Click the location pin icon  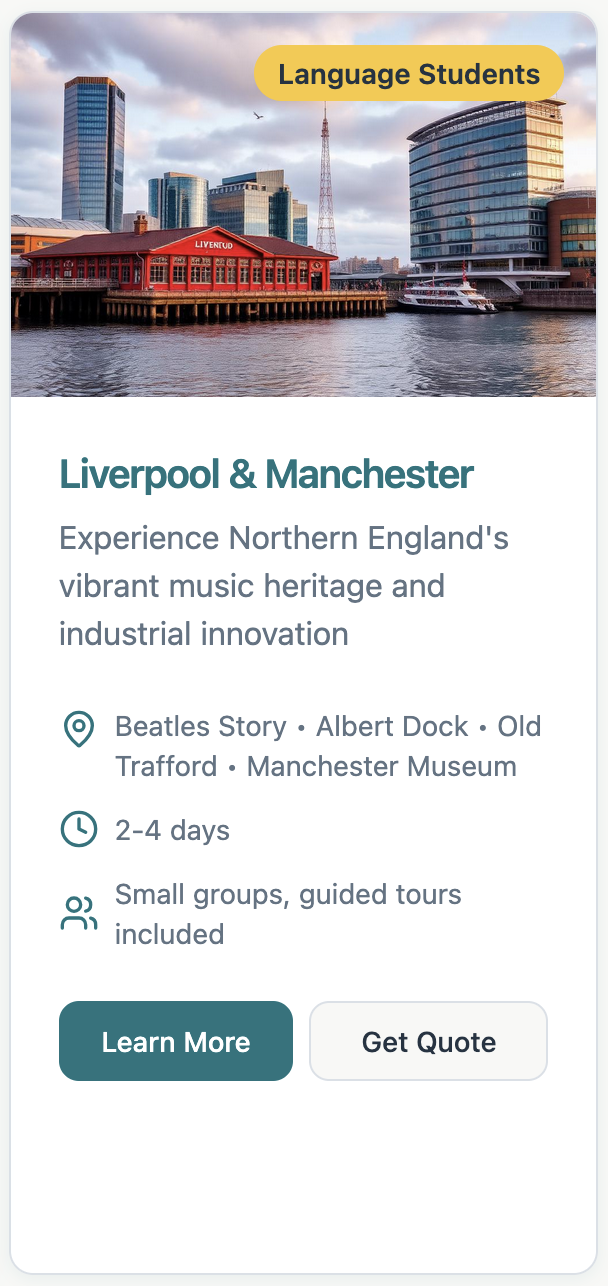pos(78,729)
